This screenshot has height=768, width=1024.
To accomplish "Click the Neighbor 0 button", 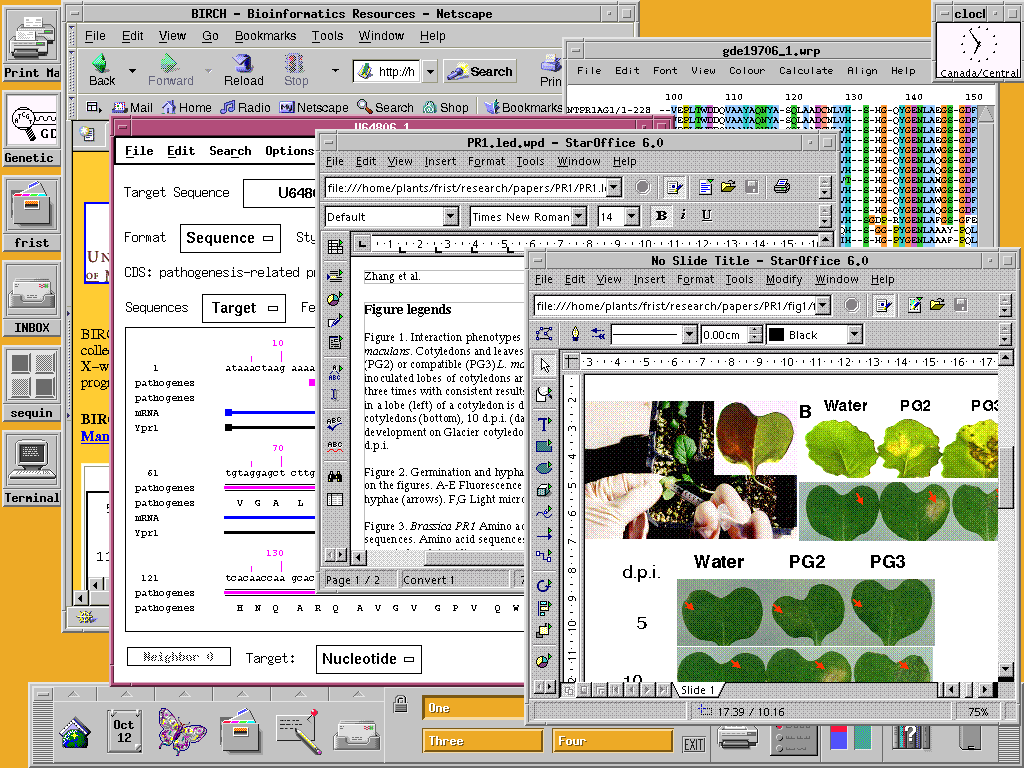I will 178,656.
